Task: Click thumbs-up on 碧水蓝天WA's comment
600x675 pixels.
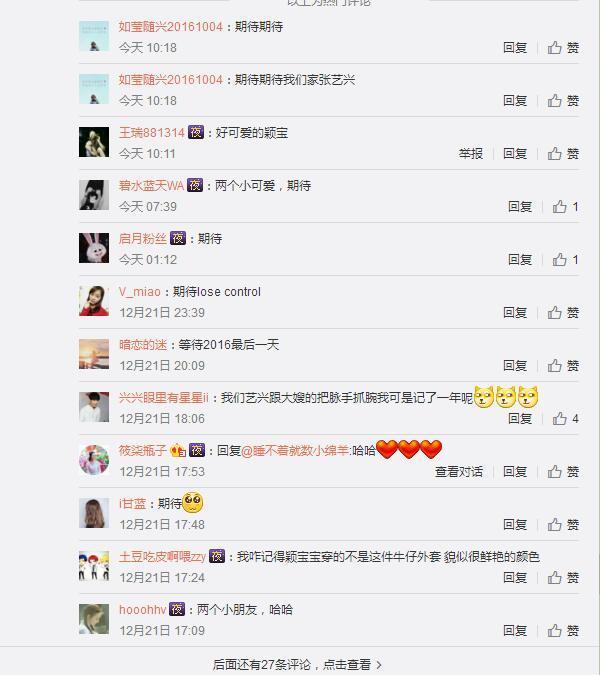Action: coord(565,207)
